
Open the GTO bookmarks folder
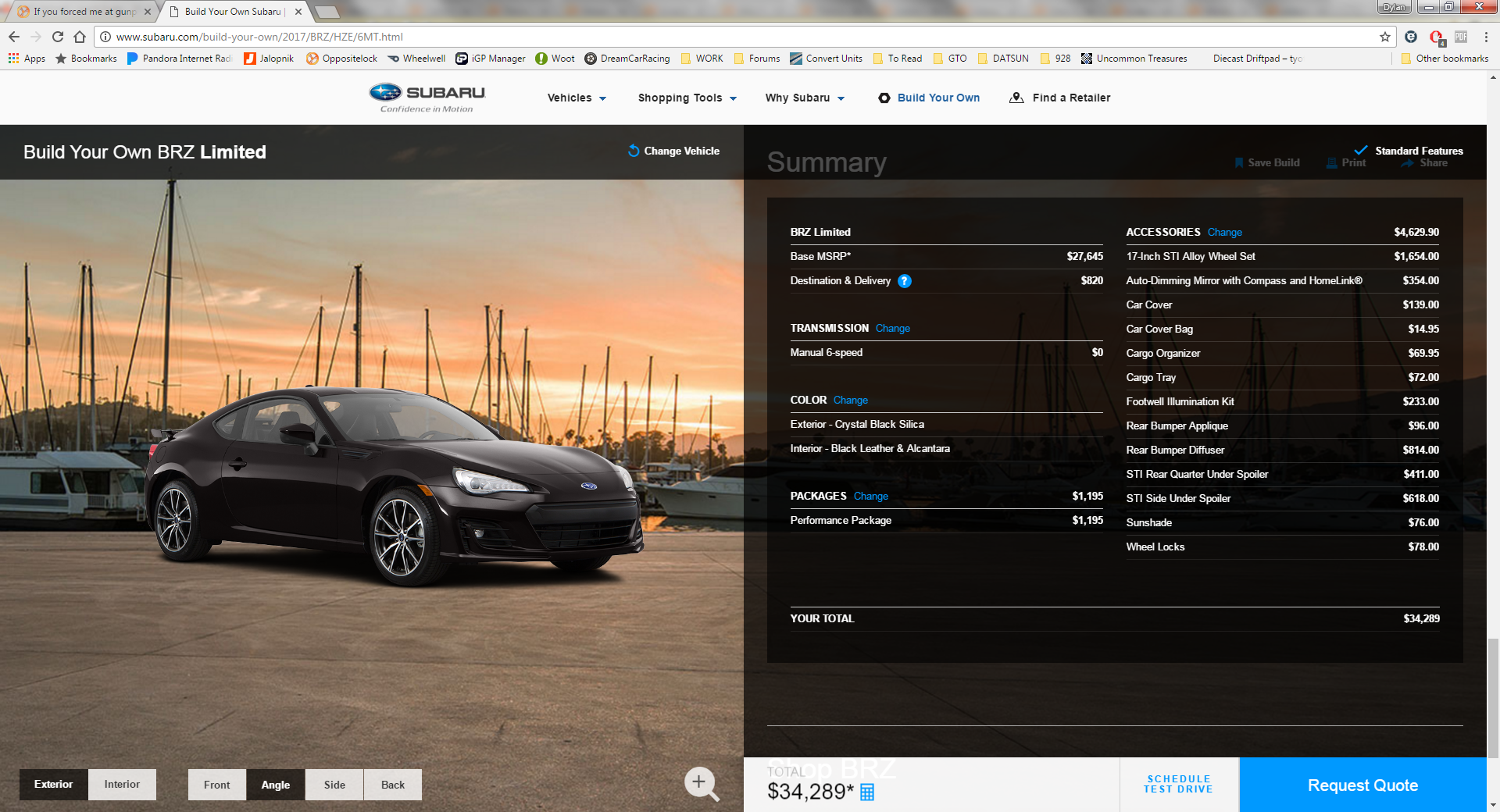coord(950,59)
